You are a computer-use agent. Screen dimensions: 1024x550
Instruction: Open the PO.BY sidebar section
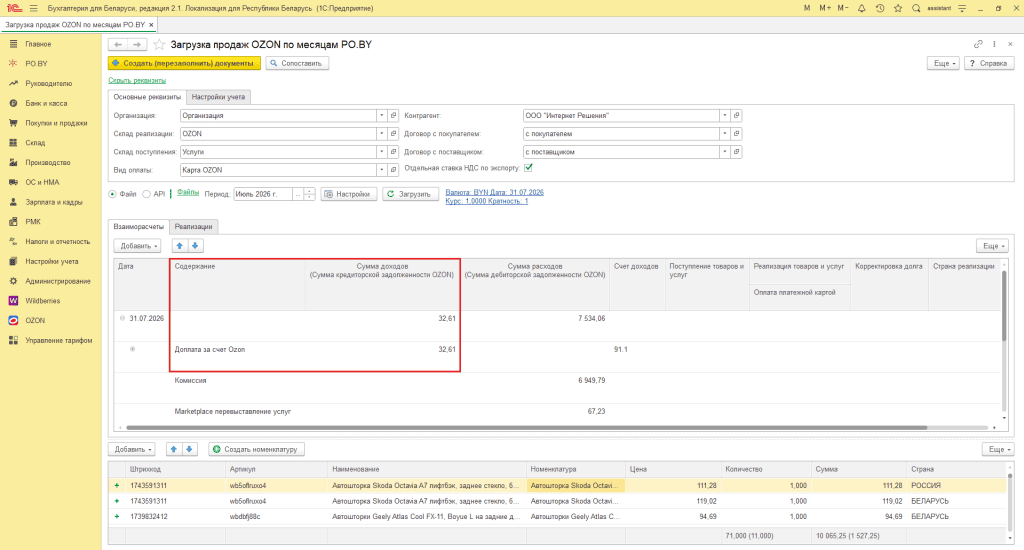(x=36, y=63)
